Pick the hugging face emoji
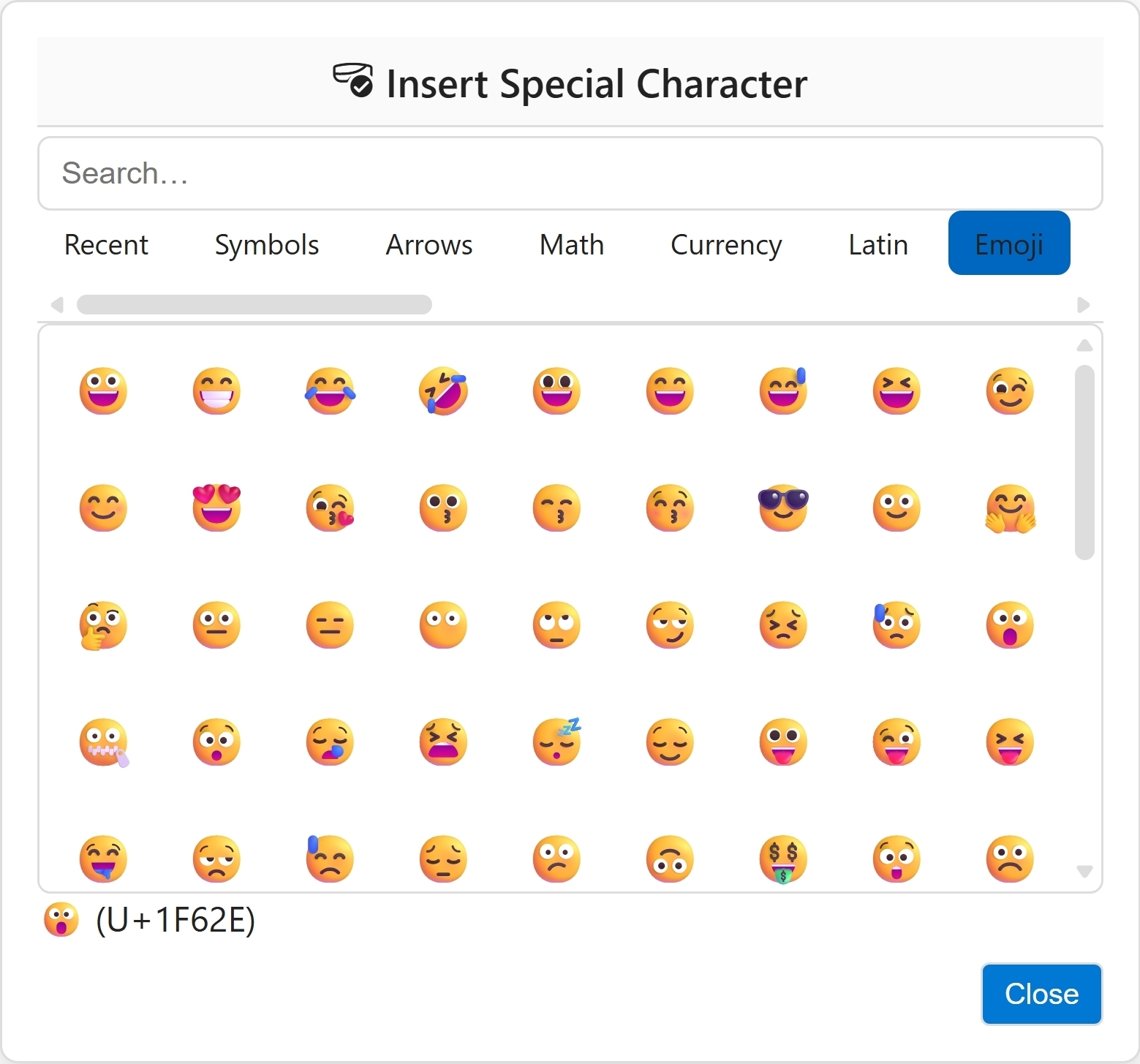1140x1064 pixels. (1010, 508)
